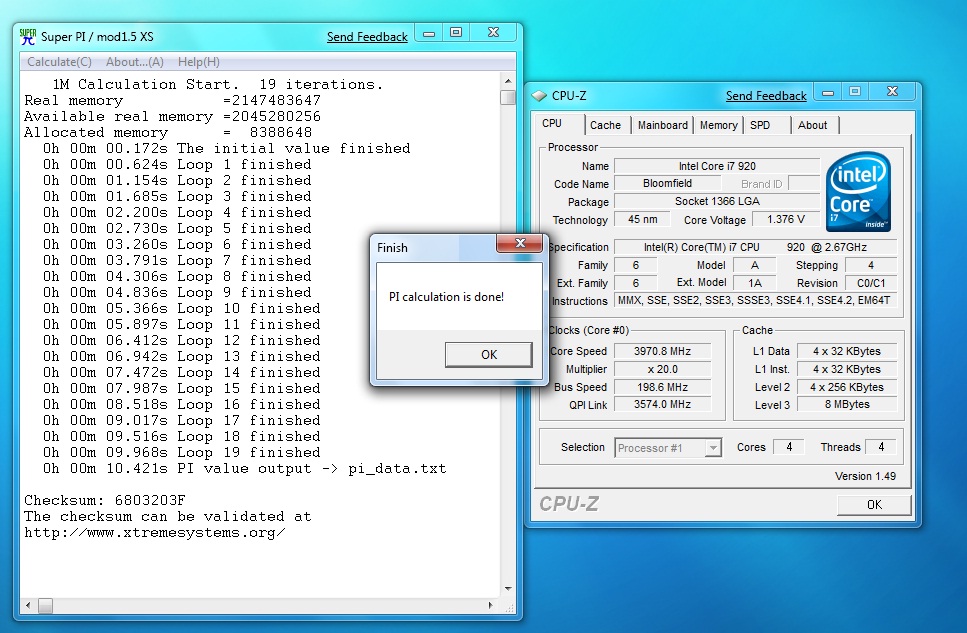This screenshot has width=967, height=633.
Task: Click the 'Allocated memory = 8388648' line
Action: click(168, 133)
